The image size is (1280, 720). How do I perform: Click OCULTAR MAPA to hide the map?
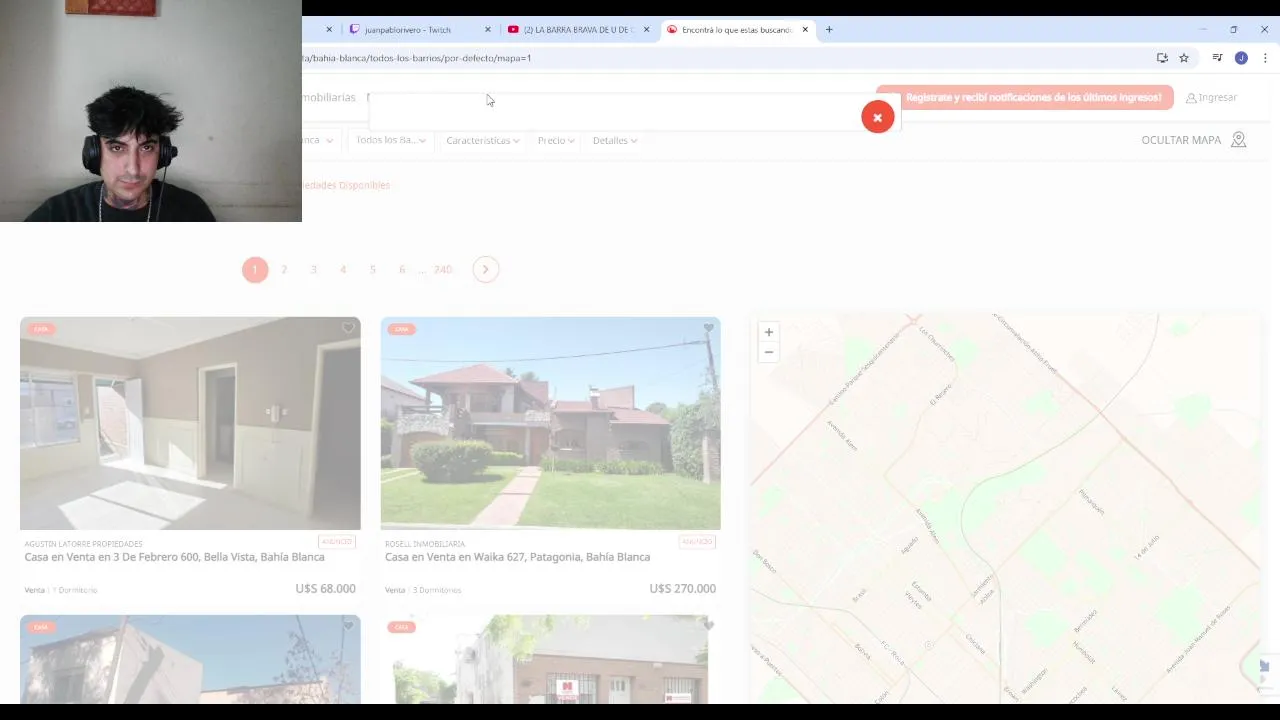point(1181,140)
